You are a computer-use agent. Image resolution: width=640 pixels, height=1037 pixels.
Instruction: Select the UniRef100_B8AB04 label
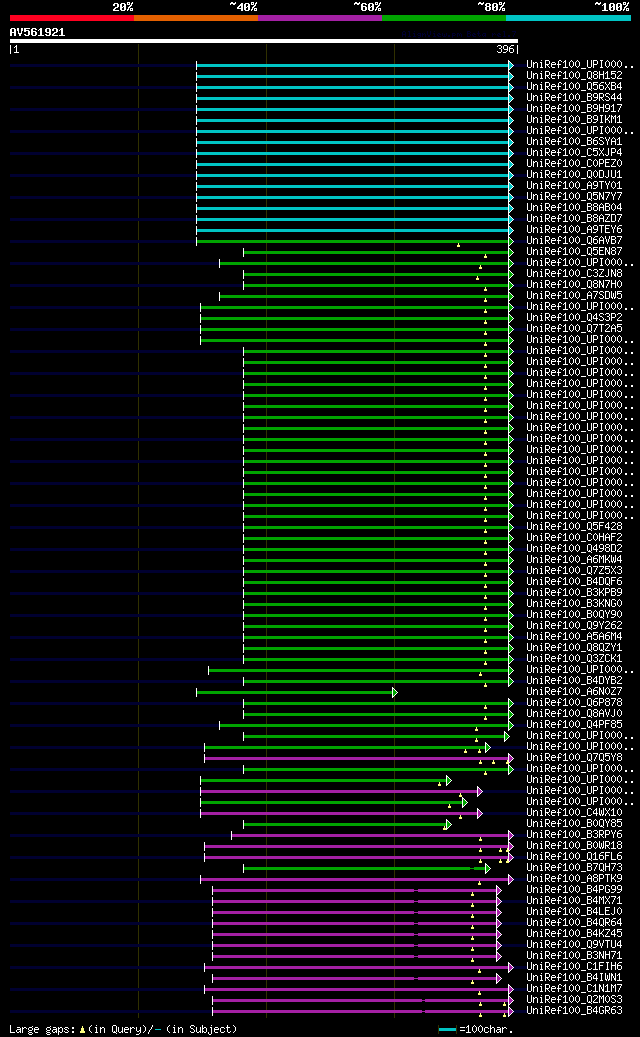pyautogui.click(x=574, y=208)
